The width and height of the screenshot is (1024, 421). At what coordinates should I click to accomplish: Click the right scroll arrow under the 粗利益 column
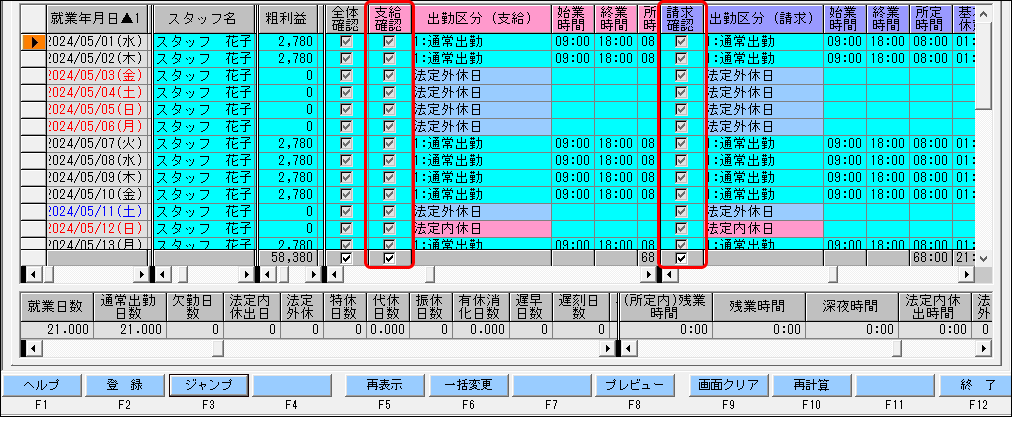point(314,274)
